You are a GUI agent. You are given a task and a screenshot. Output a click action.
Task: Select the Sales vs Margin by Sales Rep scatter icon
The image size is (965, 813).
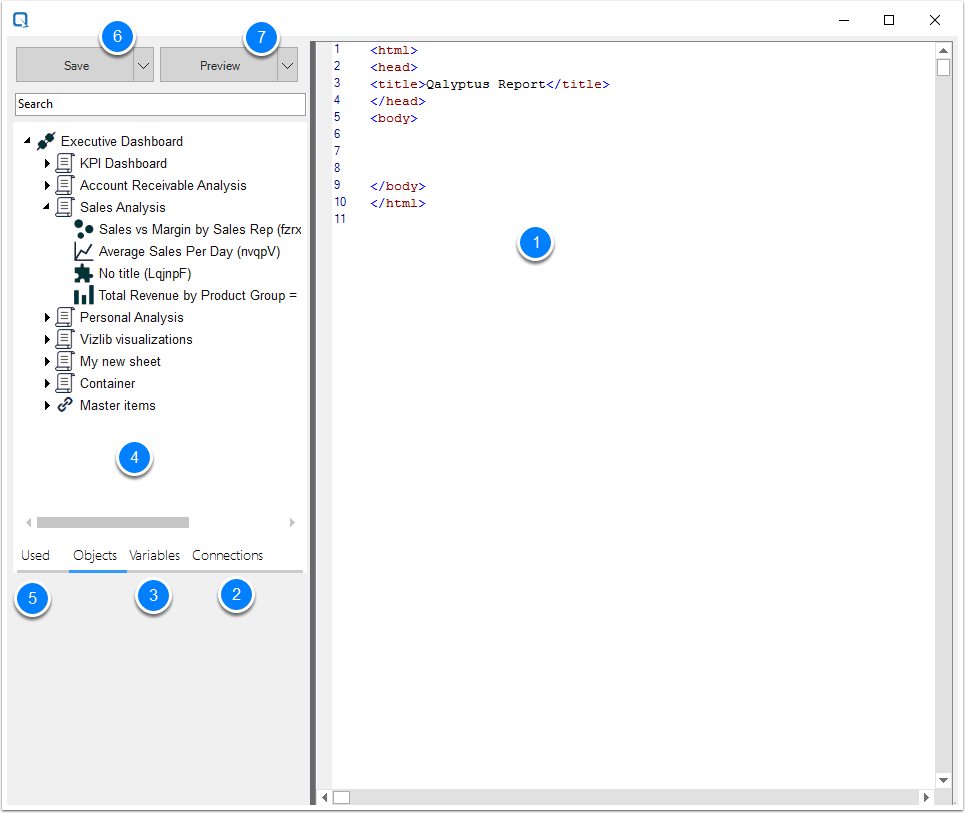pyautogui.click(x=84, y=228)
